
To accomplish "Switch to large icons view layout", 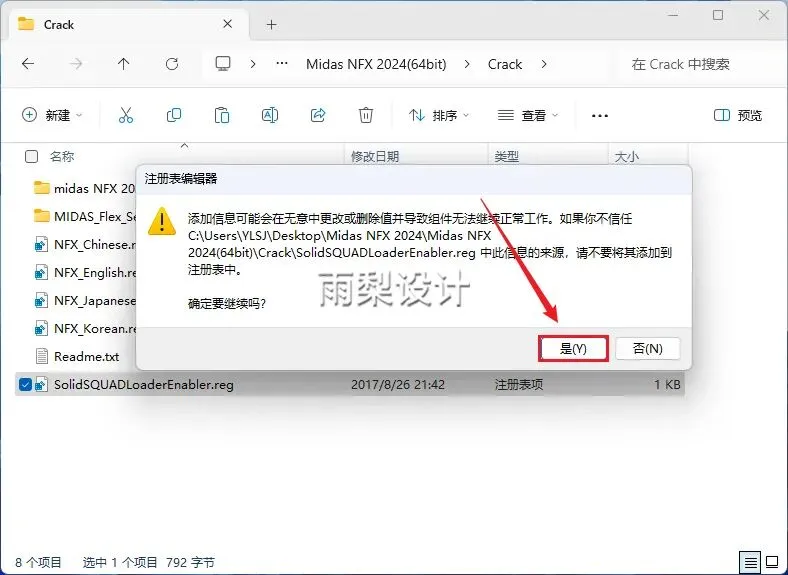I will point(772,562).
